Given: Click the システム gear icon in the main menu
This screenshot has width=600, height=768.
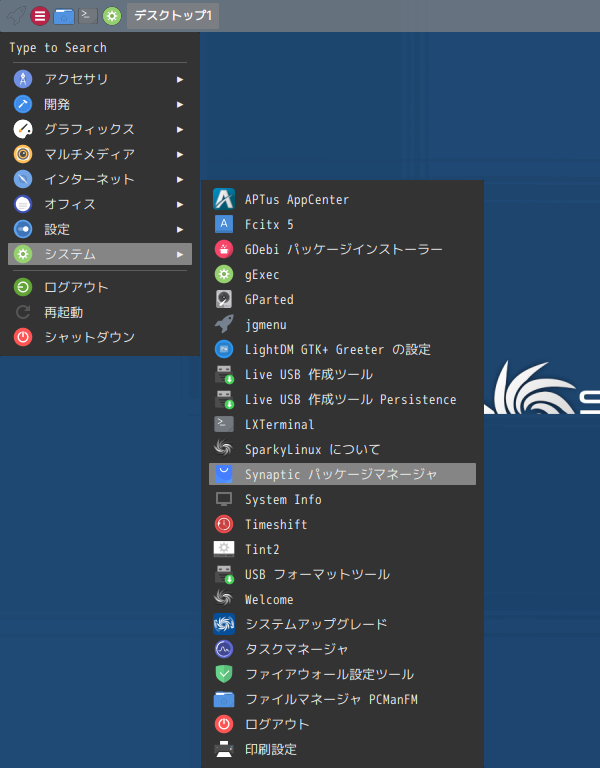Looking at the screenshot, I should pos(23,254).
